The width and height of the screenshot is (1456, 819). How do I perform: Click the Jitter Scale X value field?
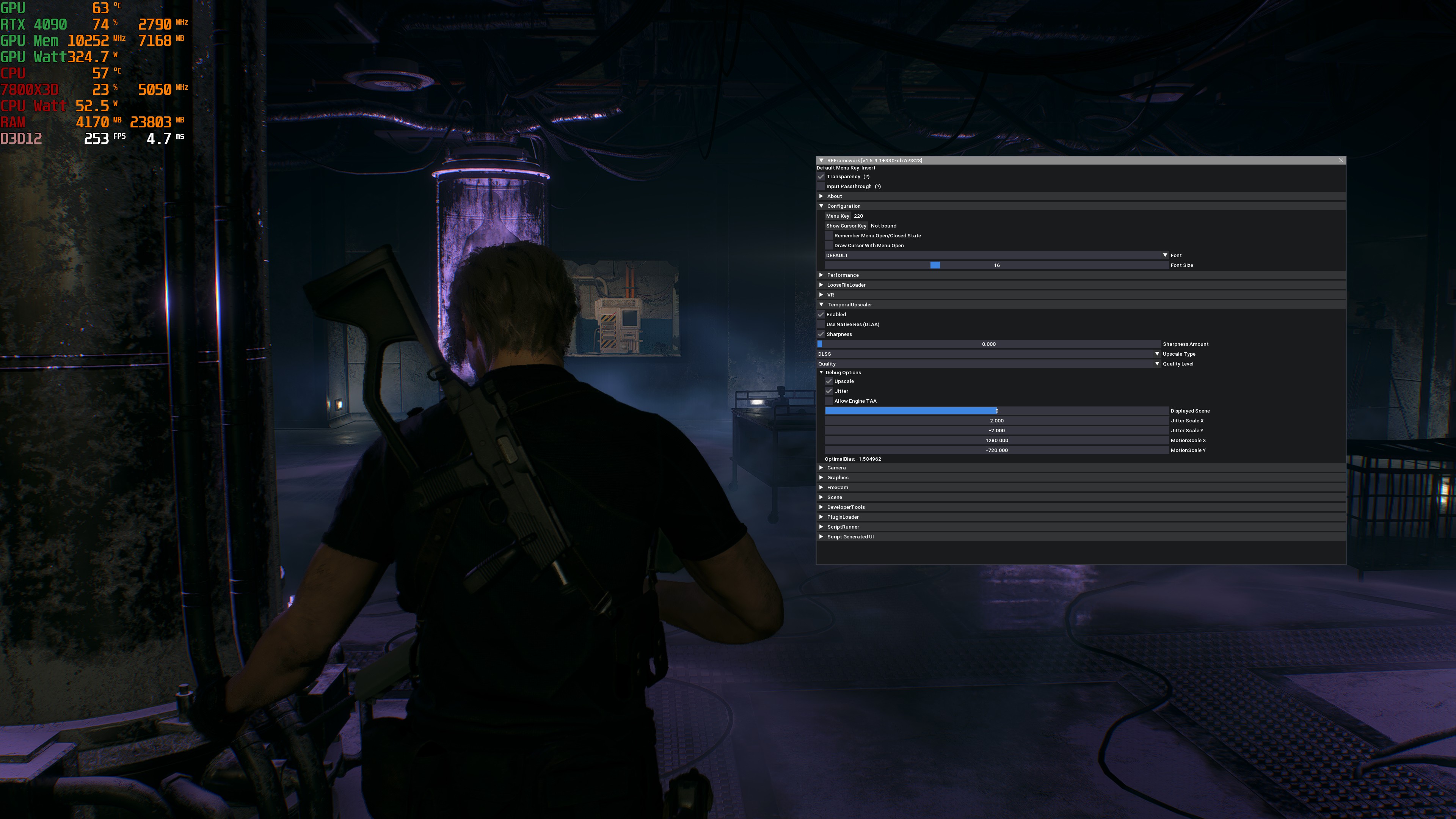(x=996, y=421)
